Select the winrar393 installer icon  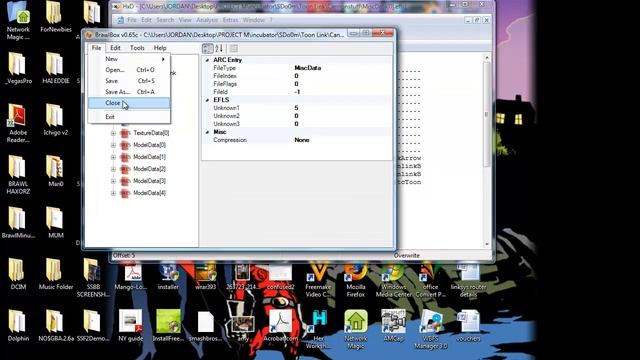tap(205, 276)
